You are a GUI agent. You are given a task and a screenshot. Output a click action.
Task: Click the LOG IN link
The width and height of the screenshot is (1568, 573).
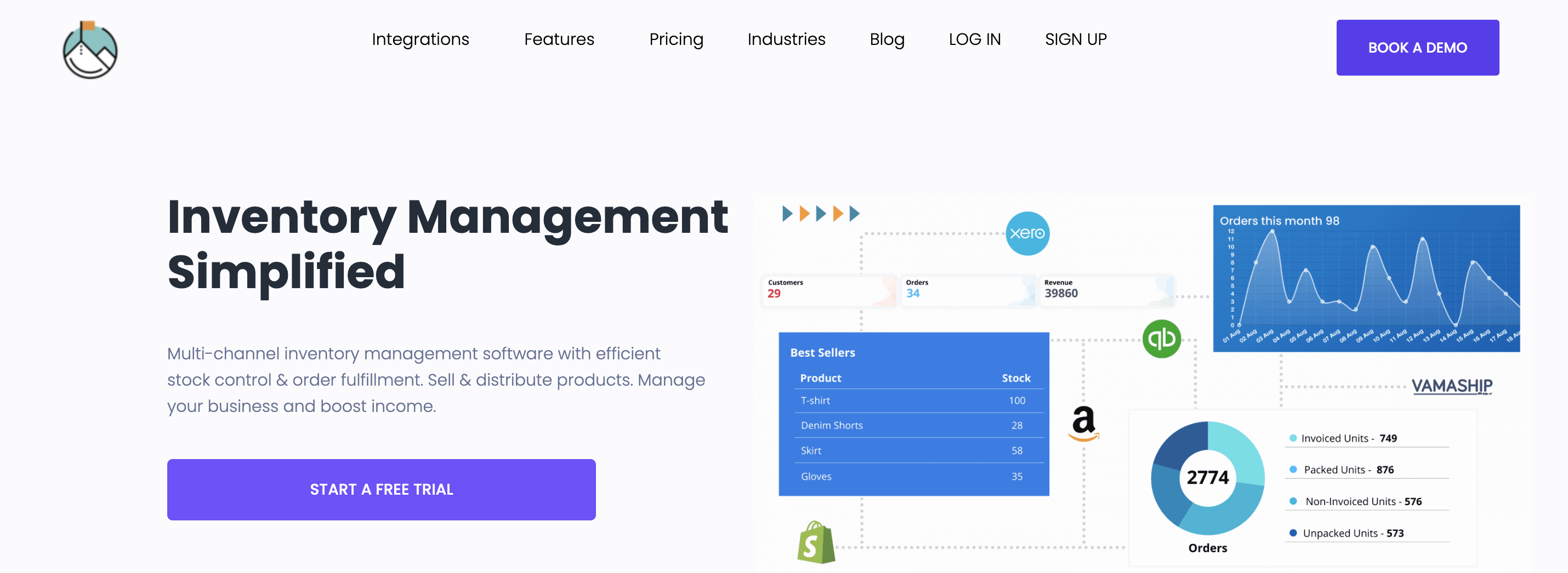tap(975, 39)
